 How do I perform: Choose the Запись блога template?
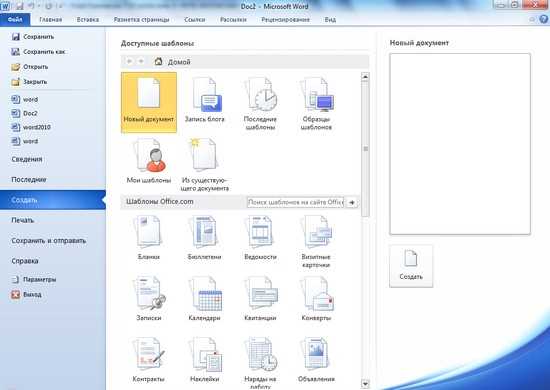(204, 100)
